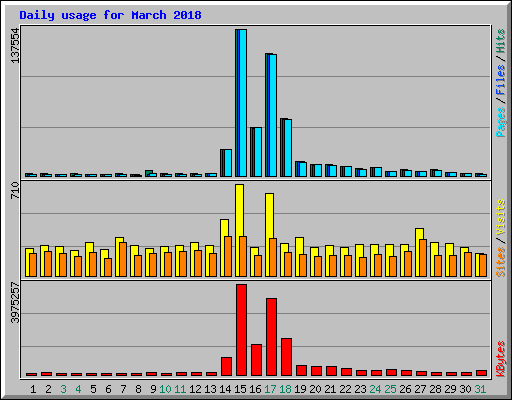This screenshot has width=512, height=400.
Task: Click the green day label 31
Action: [x=480, y=389]
